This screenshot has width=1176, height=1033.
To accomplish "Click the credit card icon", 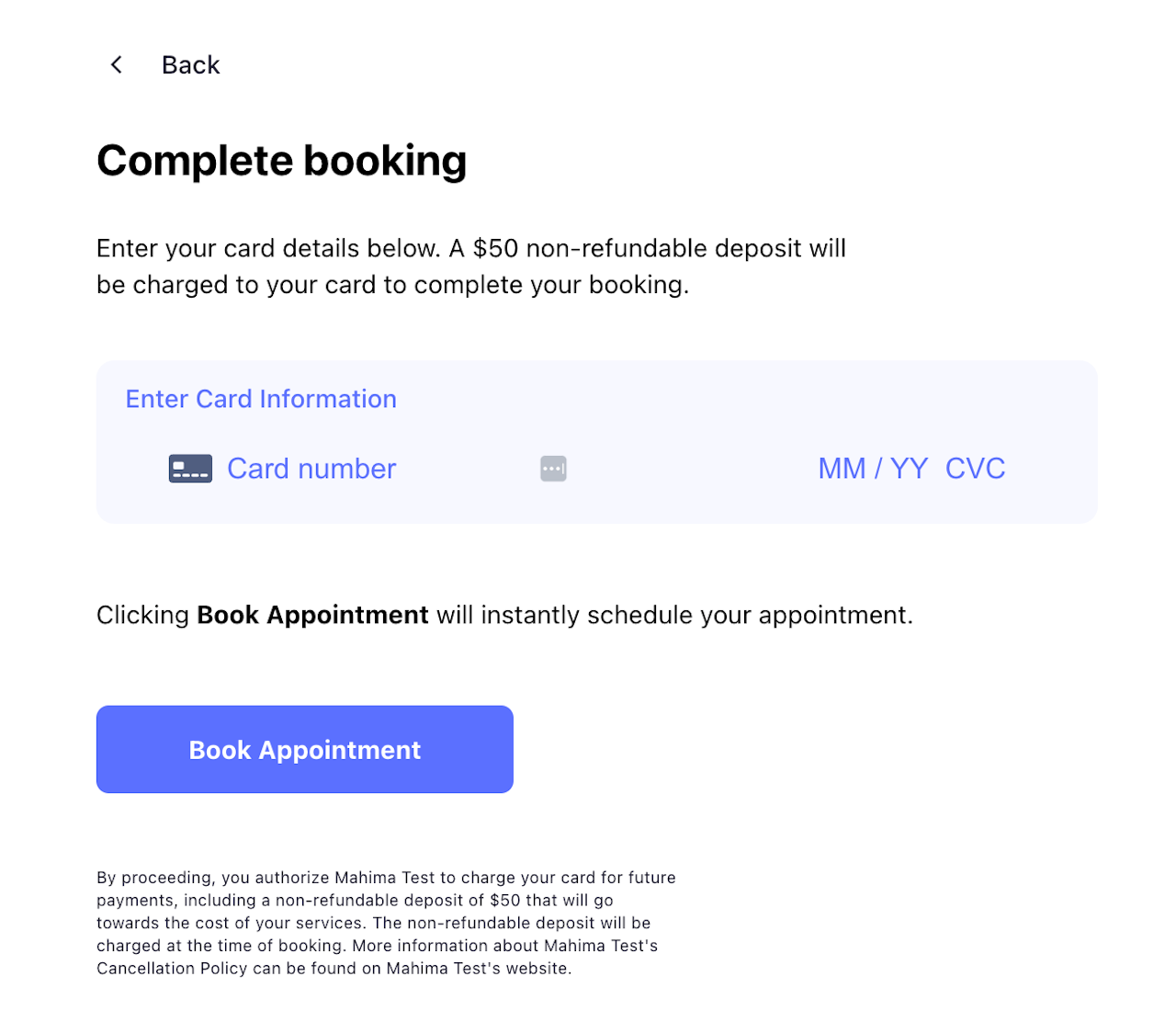I will [190, 469].
